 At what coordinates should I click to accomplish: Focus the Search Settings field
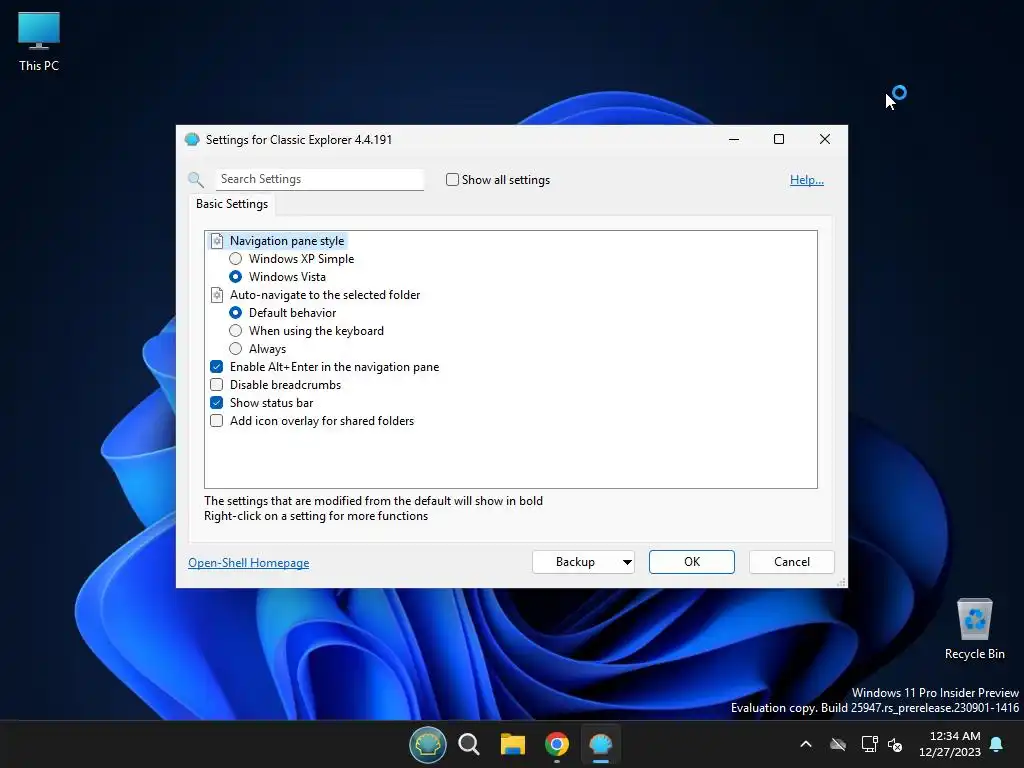point(319,179)
